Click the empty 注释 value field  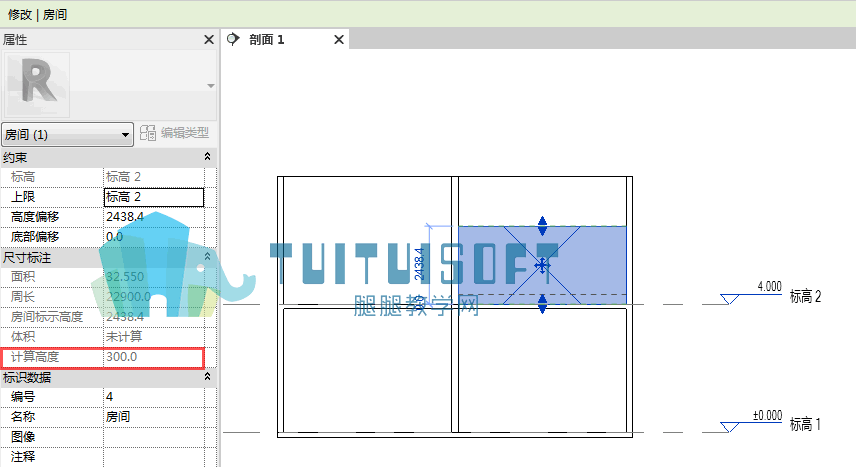[x=154, y=457]
